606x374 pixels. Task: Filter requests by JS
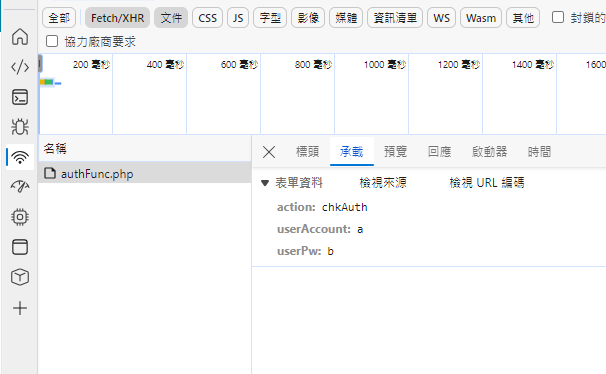(x=238, y=18)
